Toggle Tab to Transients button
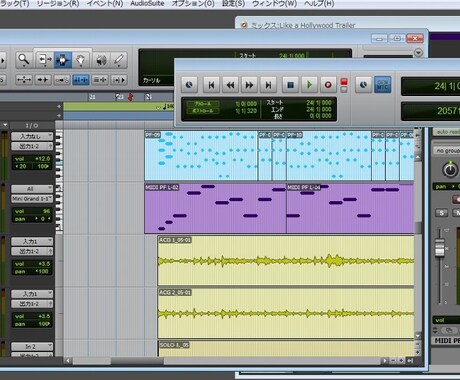Viewport: 460px width, 380px height. point(43,80)
